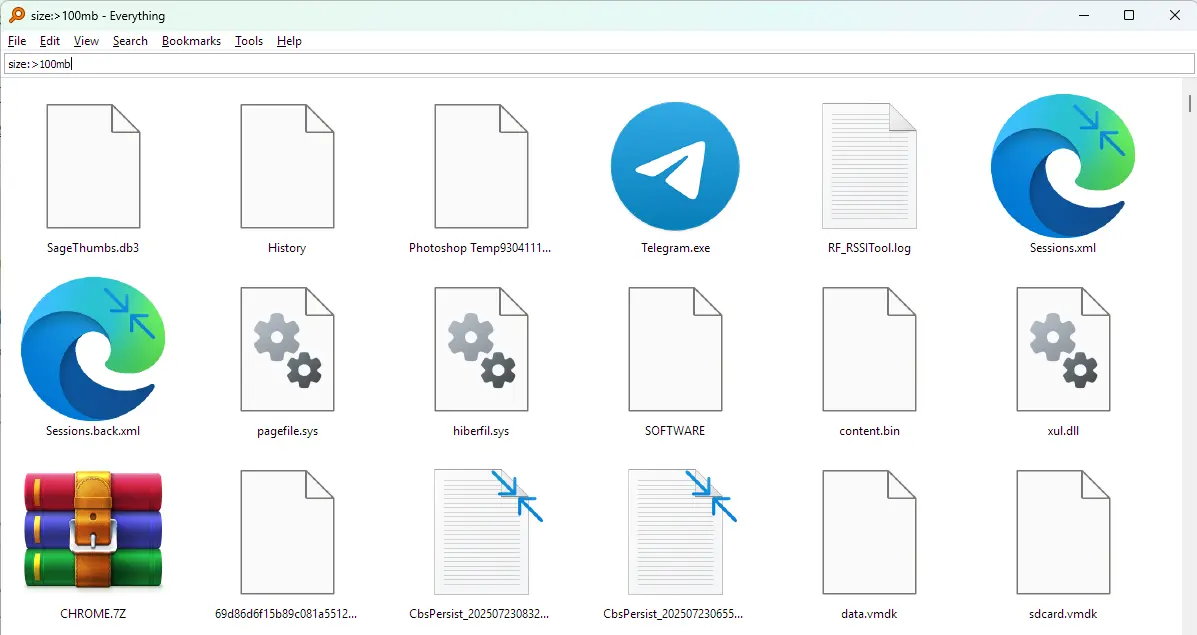Minimize the Everything window
Image resolution: width=1197 pixels, height=635 pixels.
1084,15
